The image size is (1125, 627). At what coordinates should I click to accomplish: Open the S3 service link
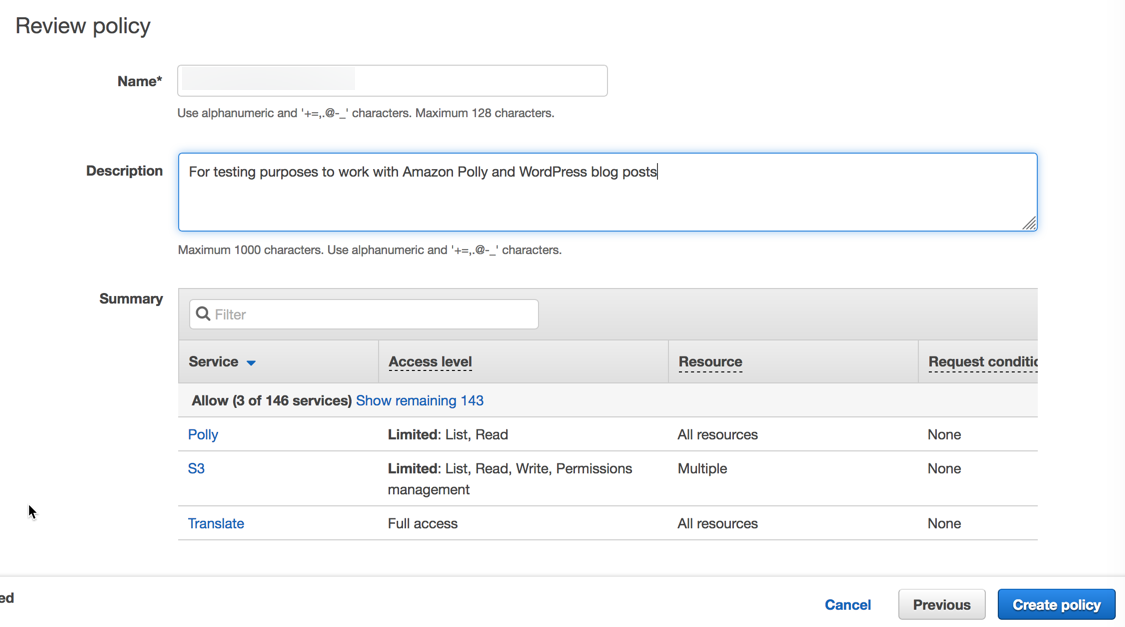196,468
